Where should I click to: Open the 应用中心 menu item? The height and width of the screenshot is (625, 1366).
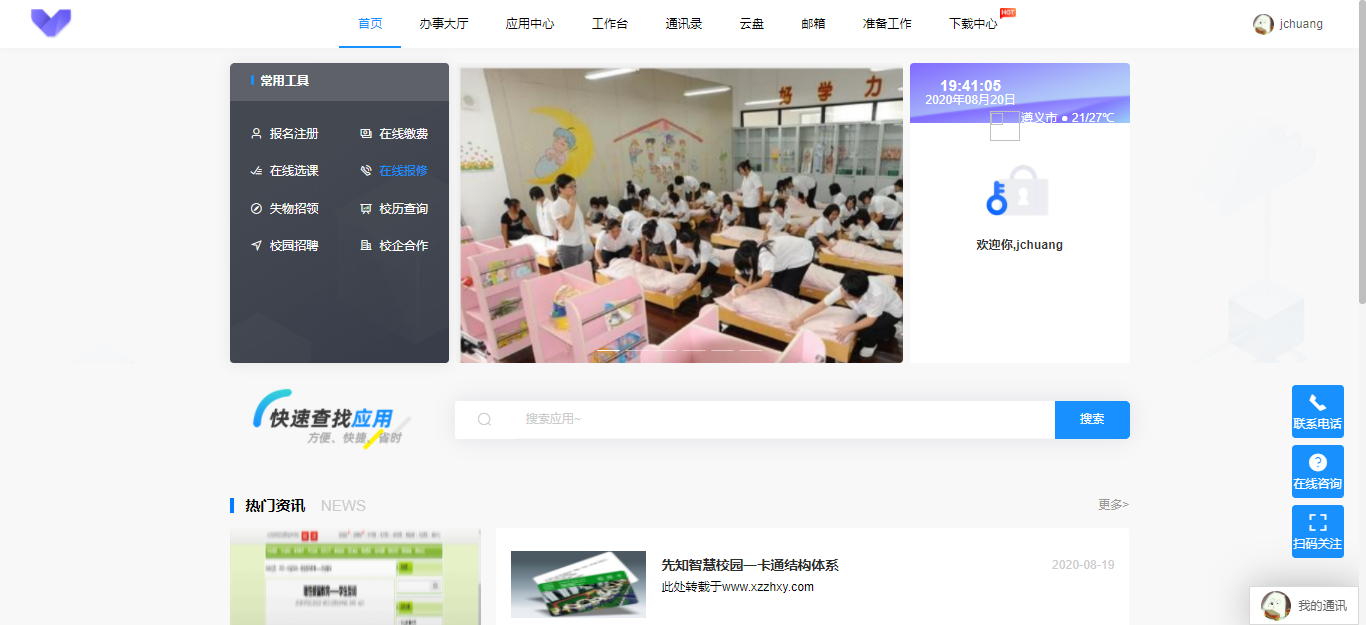(x=530, y=24)
